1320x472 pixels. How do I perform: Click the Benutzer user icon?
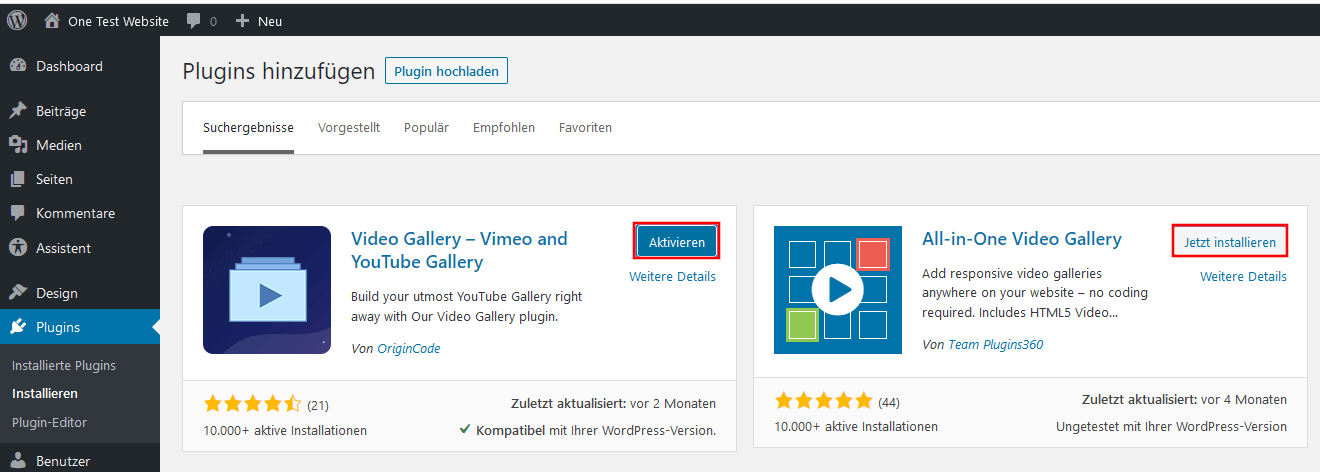17,461
